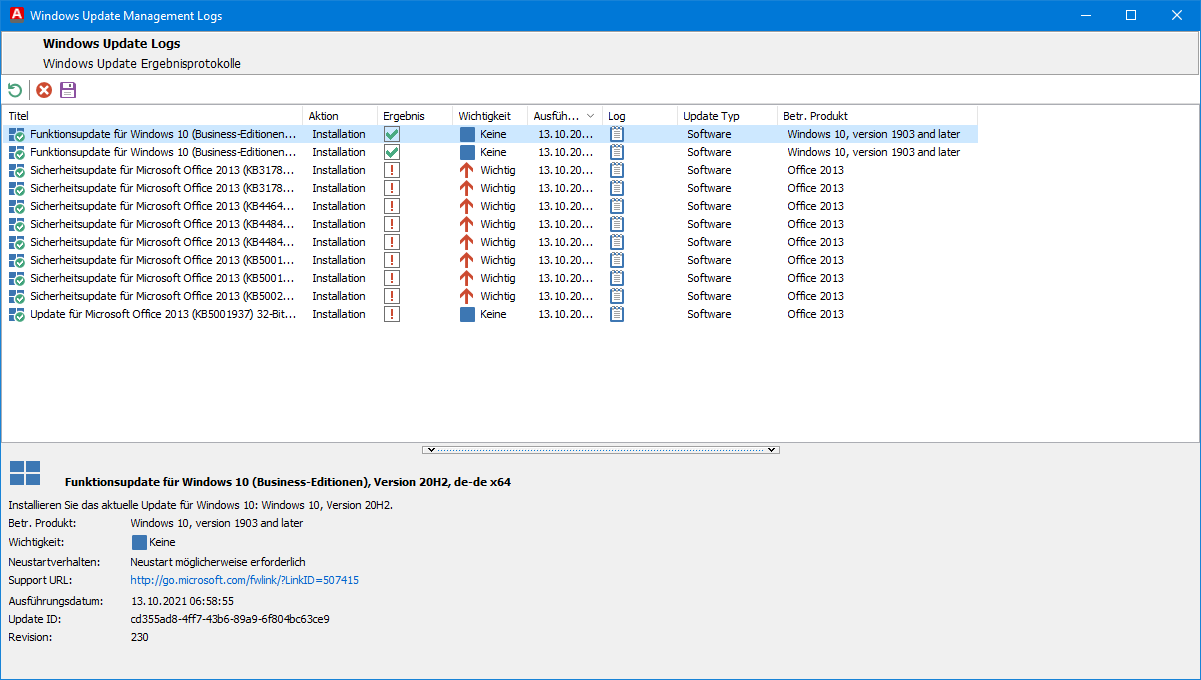Click the error result icon in KB5001937 row
This screenshot has width=1201, height=680.
pos(392,314)
